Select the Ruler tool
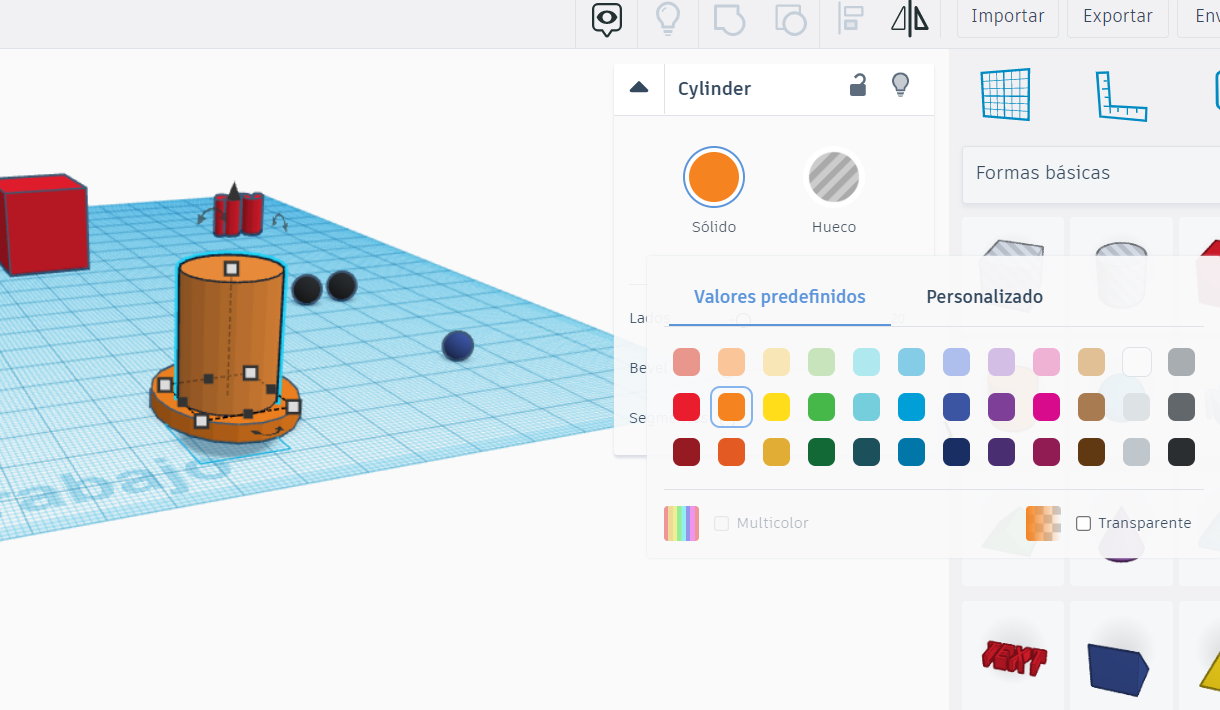Screen dimensions: 1220x710 (1121, 96)
